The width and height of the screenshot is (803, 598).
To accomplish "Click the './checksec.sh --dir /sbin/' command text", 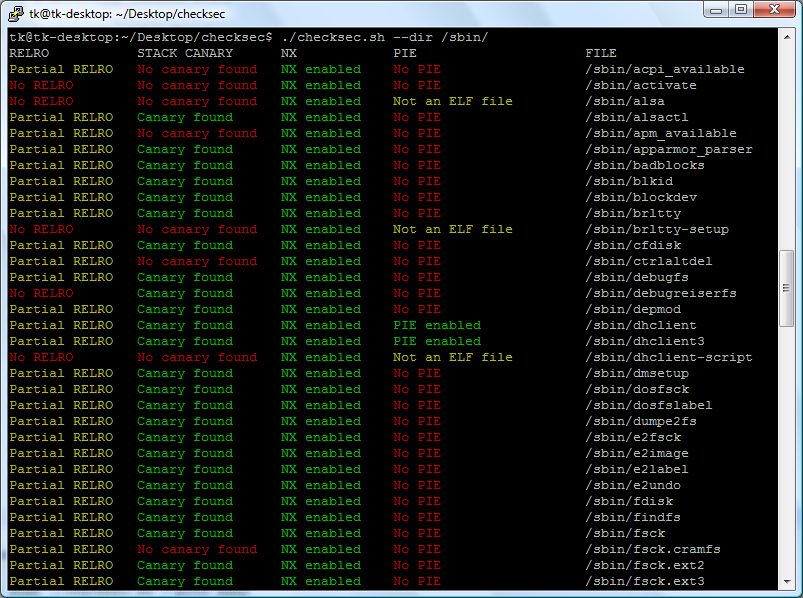I will point(385,37).
